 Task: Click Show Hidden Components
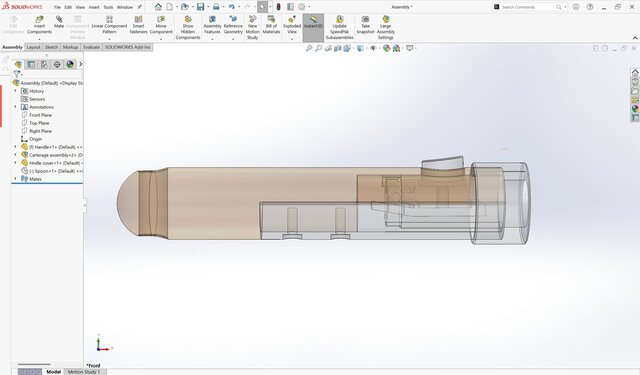point(188,28)
